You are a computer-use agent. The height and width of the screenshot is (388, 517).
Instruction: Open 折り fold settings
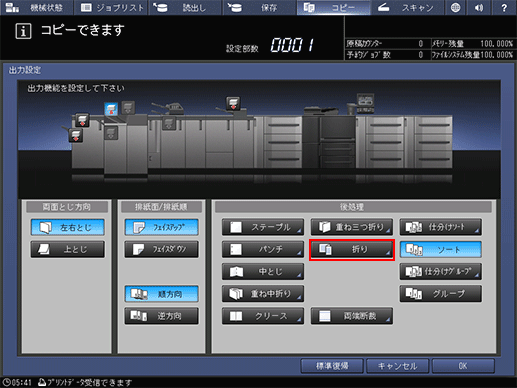pyautogui.click(x=352, y=249)
